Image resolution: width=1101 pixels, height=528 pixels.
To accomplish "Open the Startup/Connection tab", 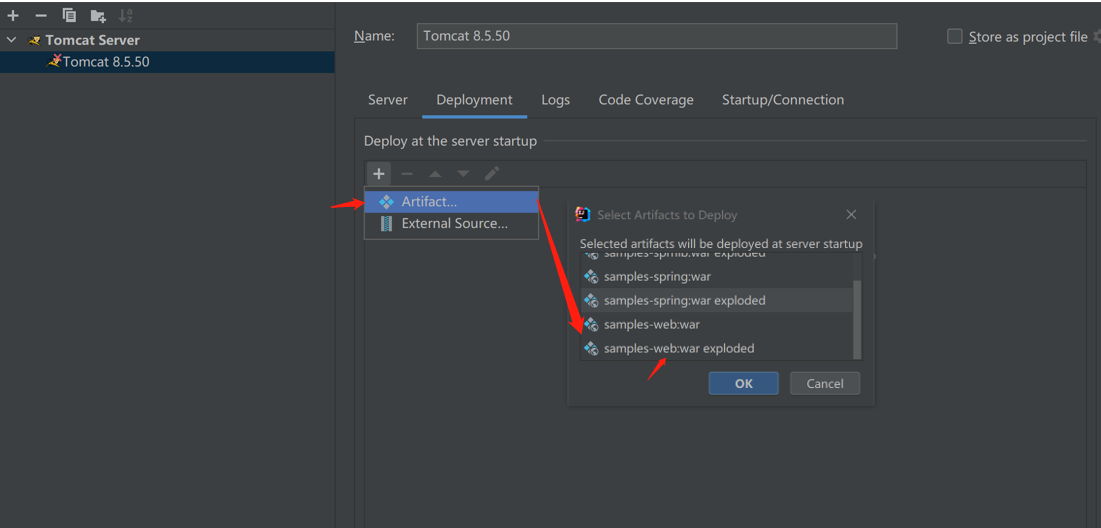I will 782,100.
